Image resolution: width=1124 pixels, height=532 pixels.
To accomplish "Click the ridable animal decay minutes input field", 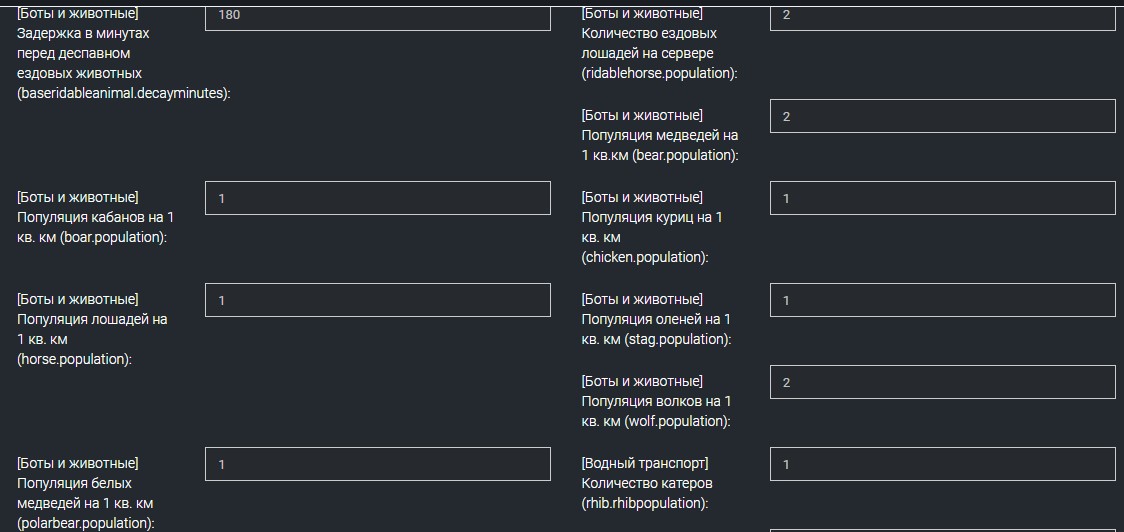I will [x=377, y=16].
